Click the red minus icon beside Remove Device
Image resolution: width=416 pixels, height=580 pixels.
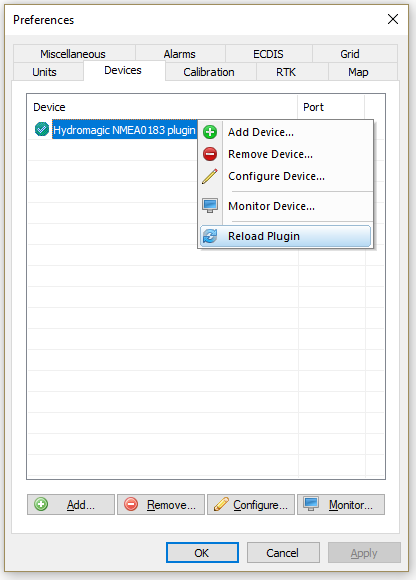point(210,154)
